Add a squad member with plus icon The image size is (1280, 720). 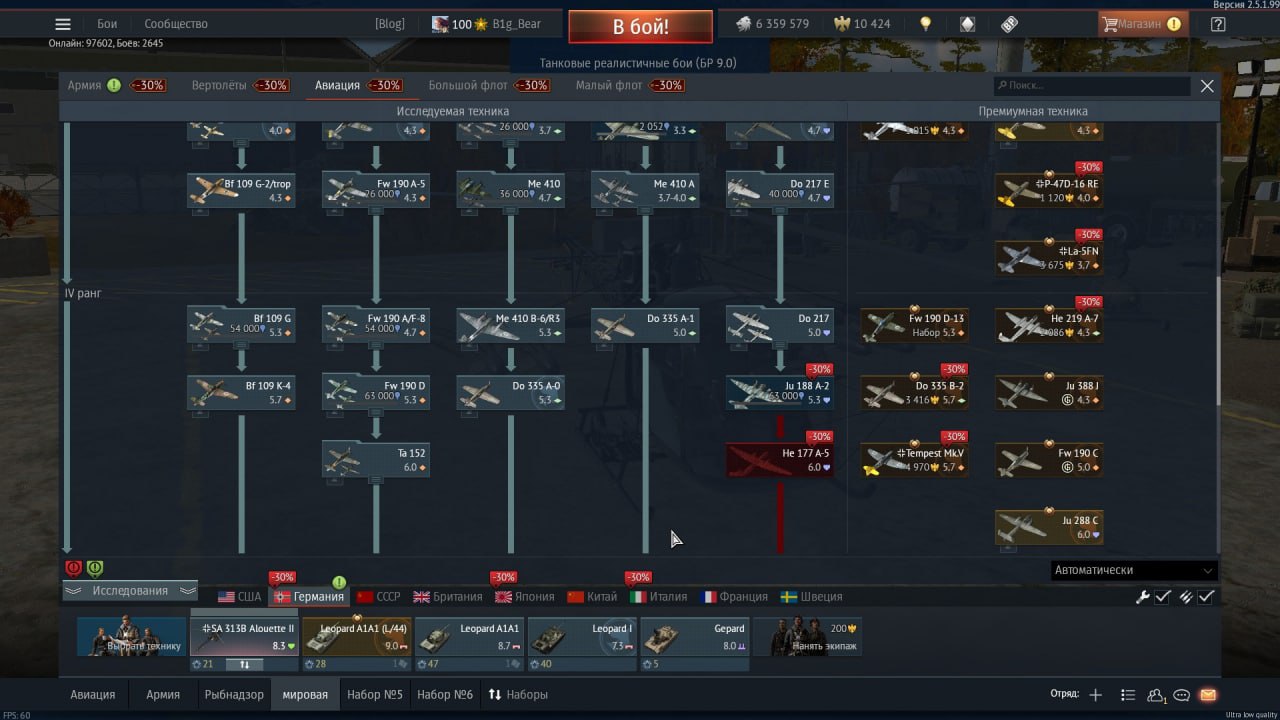point(1096,695)
